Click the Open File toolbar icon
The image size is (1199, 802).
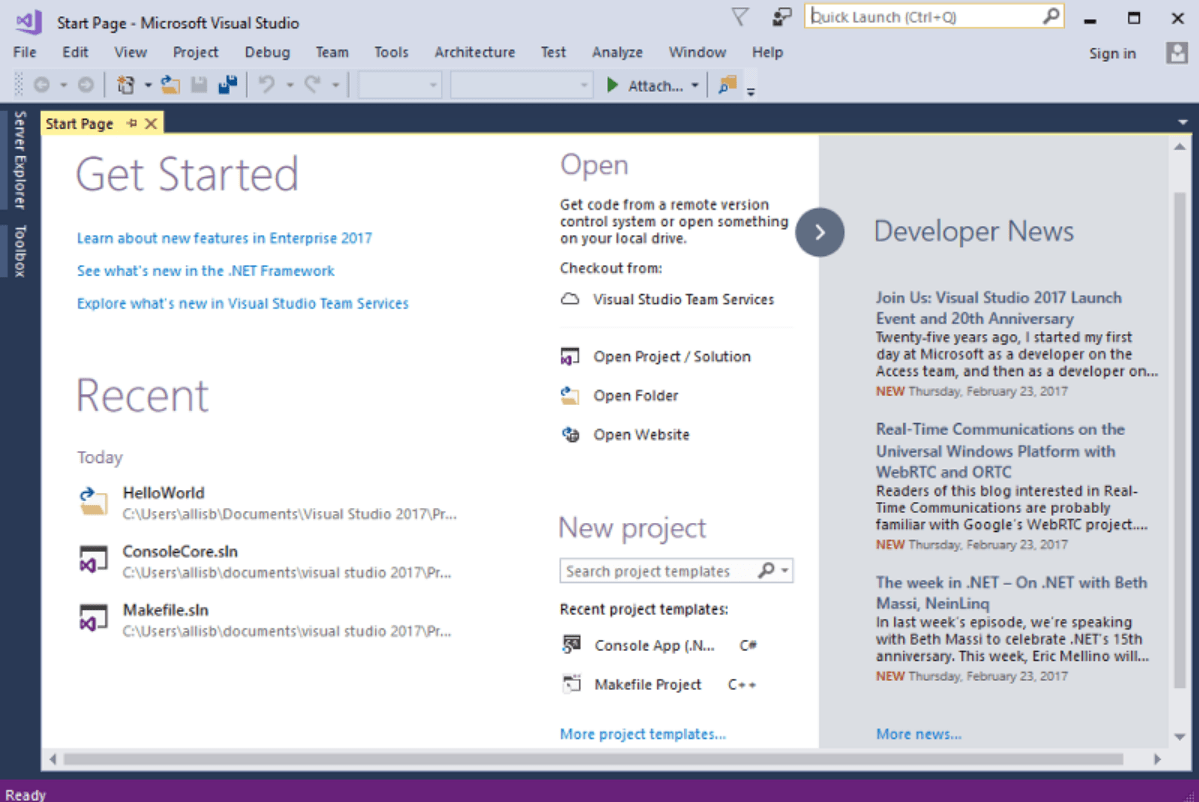point(171,85)
